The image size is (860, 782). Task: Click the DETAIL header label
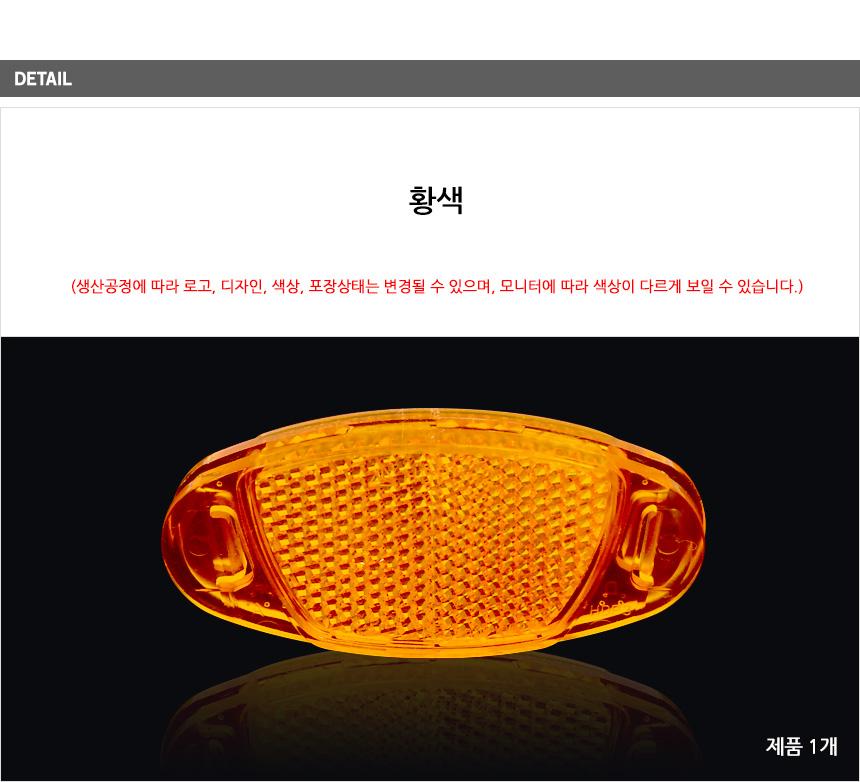coord(43,79)
